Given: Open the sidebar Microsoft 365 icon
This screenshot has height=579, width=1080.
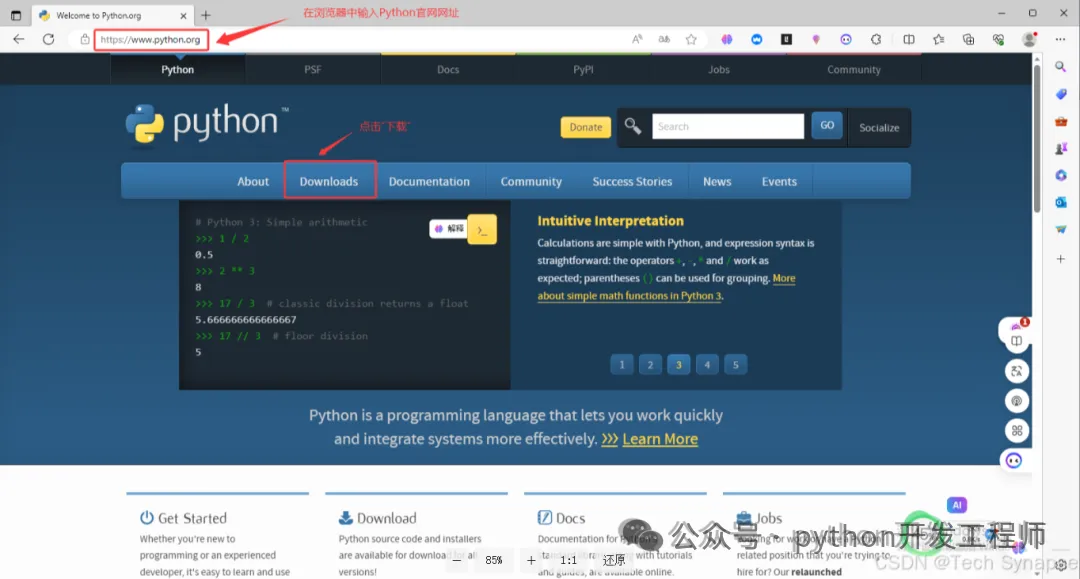Looking at the screenshot, I should [1061, 176].
